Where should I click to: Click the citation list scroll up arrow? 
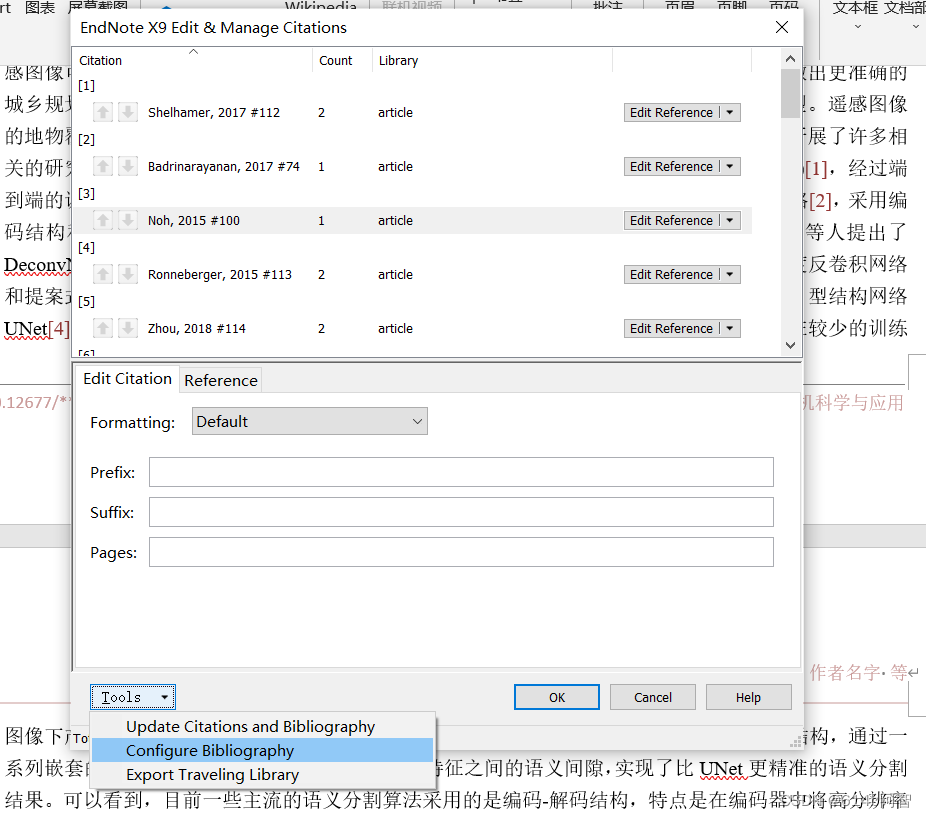pyautogui.click(x=790, y=58)
